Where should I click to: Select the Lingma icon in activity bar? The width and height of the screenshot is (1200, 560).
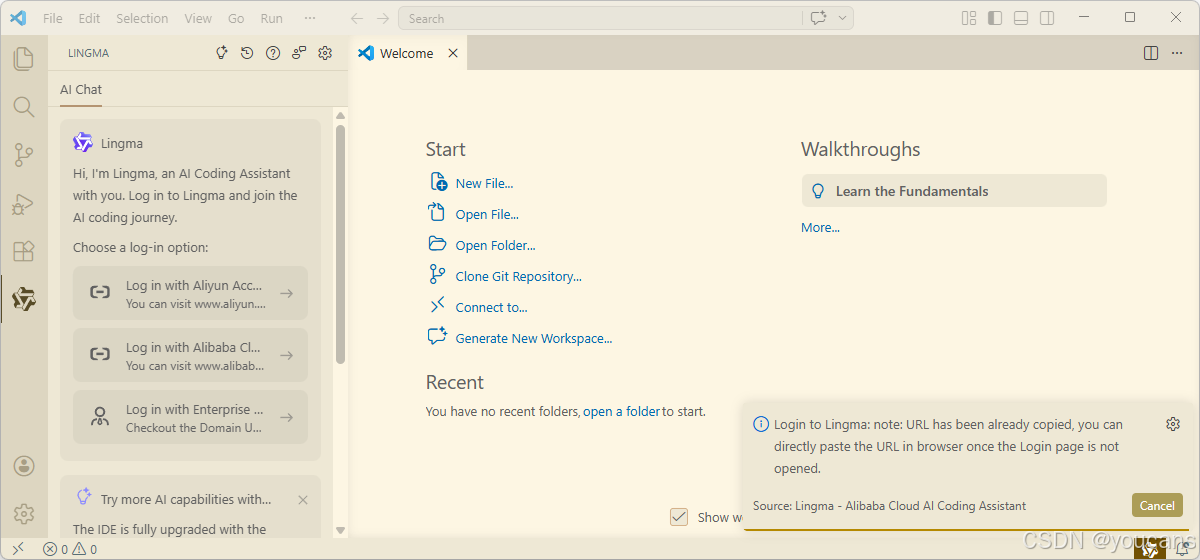point(24,299)
